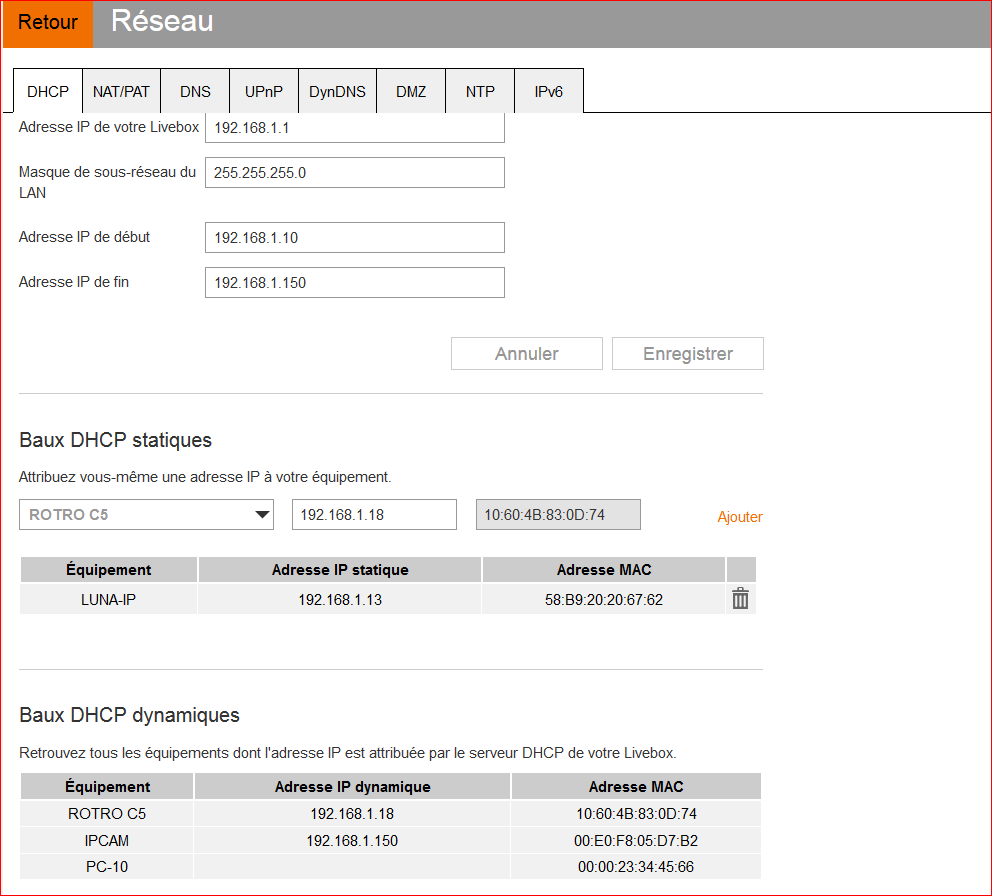Select the LAN subnet mask field

point(354,172)
